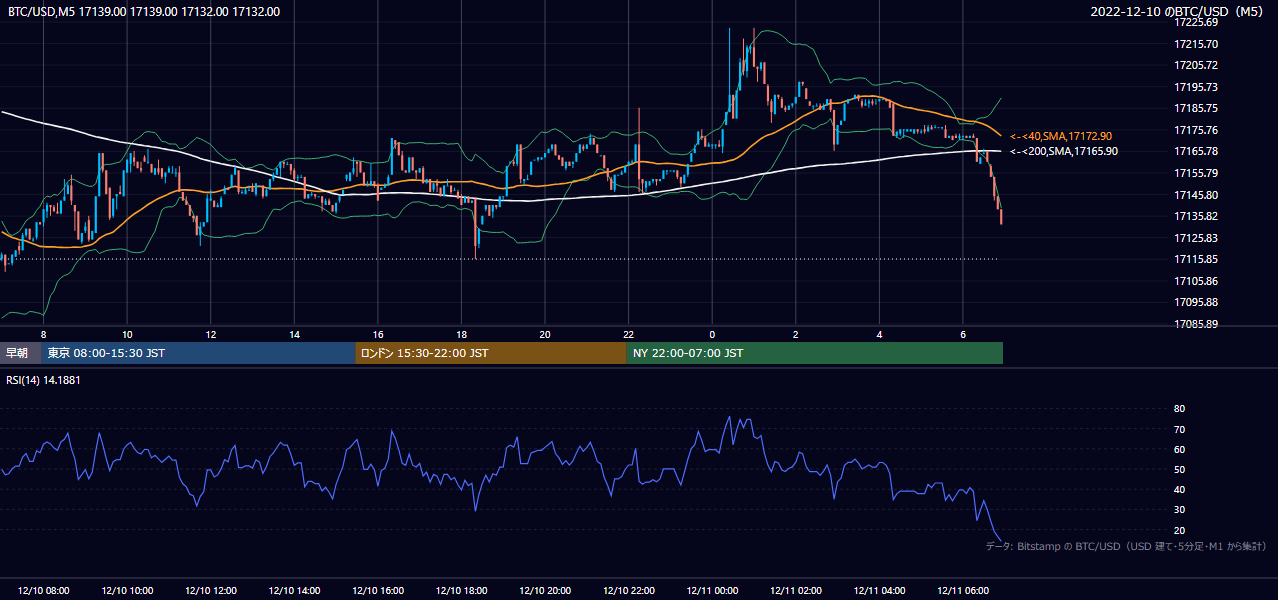The image size is (1278, 600).
Task: Click hour label 14 on price chart axis
Action: coord(294,333)
